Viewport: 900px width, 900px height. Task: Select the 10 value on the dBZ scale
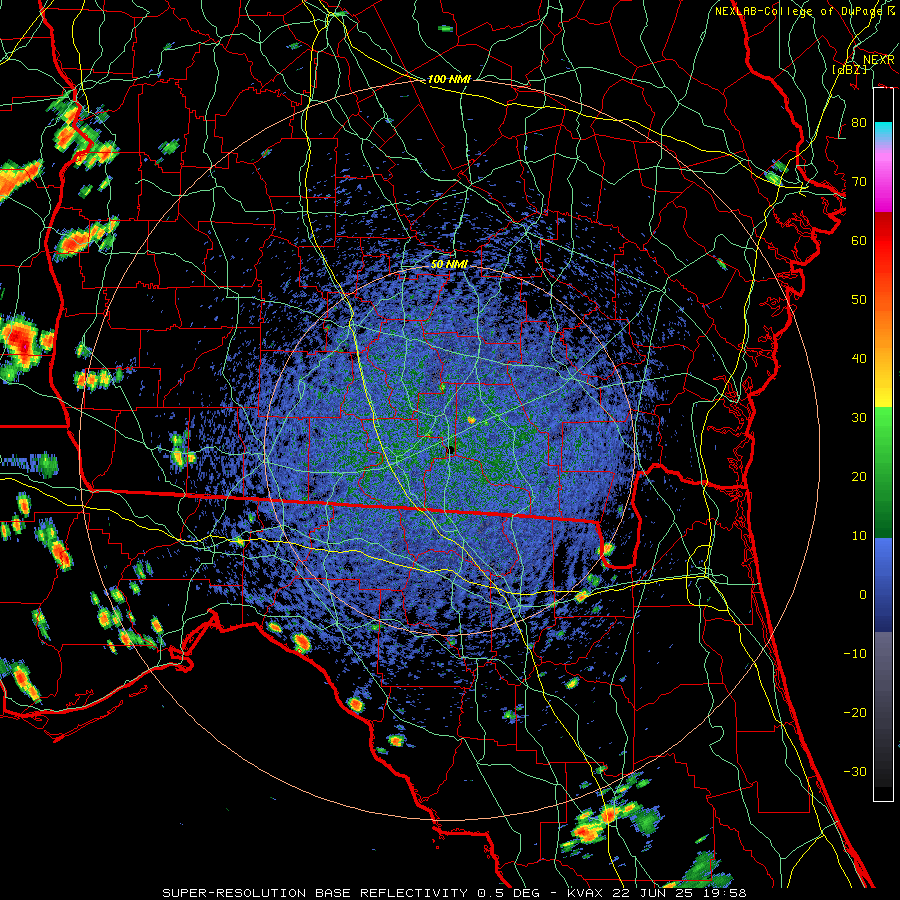859,536
